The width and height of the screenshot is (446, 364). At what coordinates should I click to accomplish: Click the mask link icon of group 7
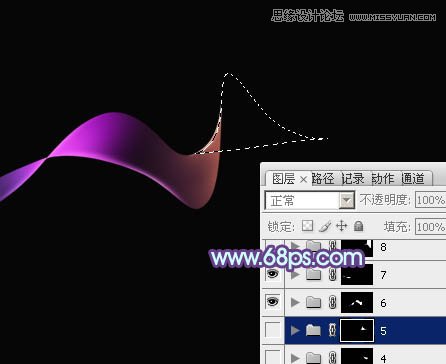[x=332, y=275]
